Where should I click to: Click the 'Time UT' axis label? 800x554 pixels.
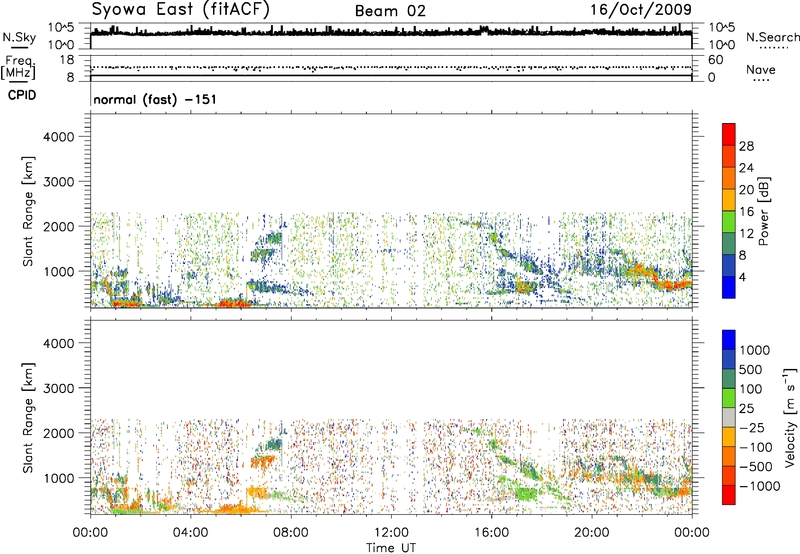click(x=391, y=548)
